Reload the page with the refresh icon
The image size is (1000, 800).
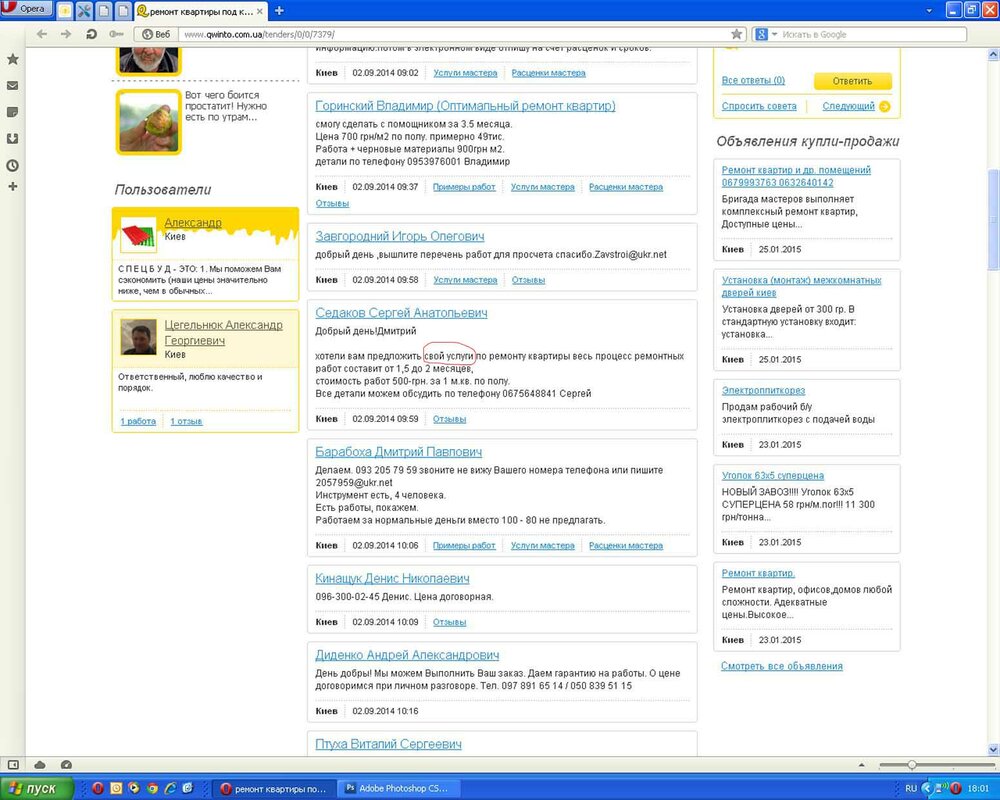(x=91, y=33)
